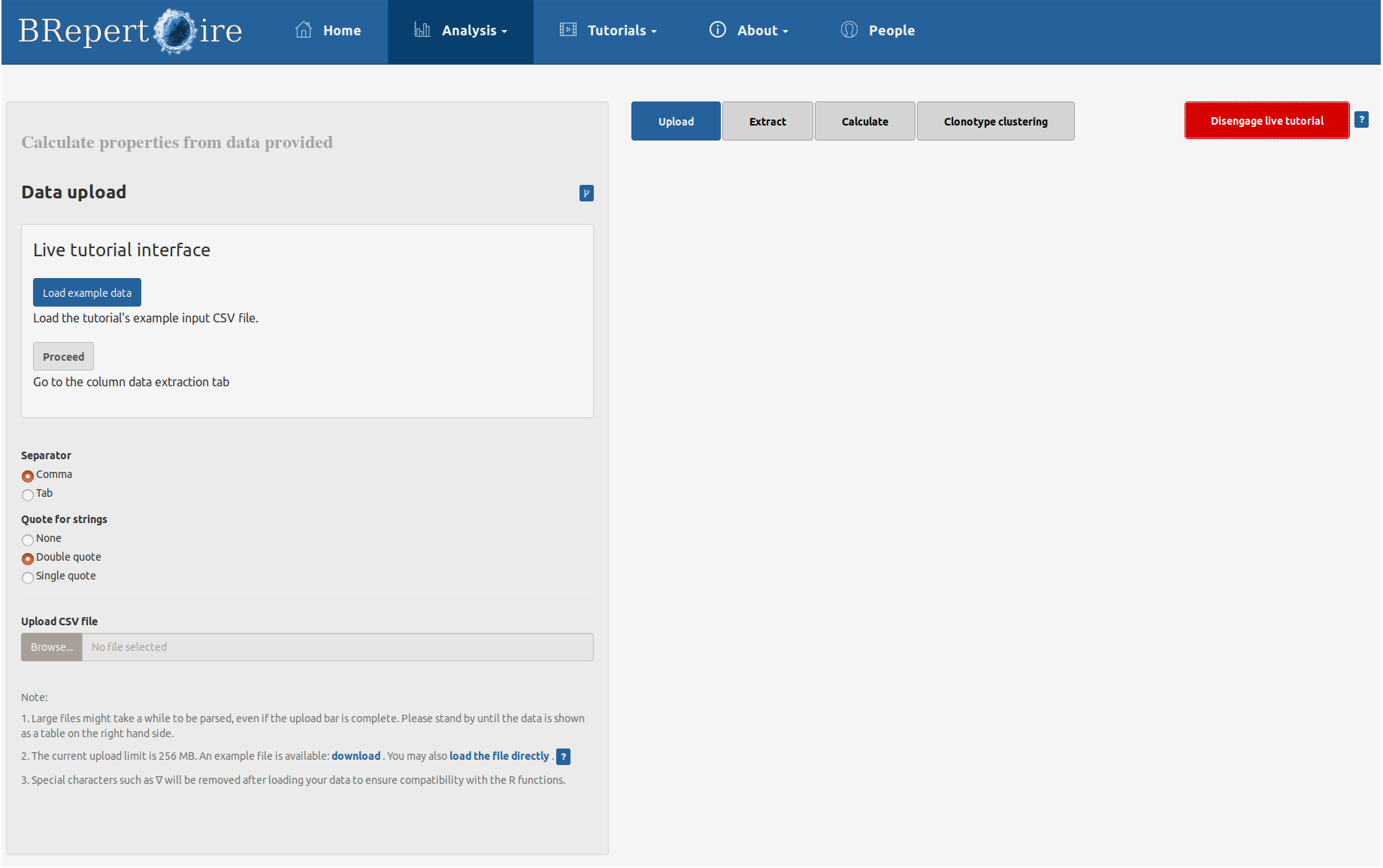The image size is (1383, 868).
Task: Click help icon after load the file directly
Action: (x=563, y=757)
